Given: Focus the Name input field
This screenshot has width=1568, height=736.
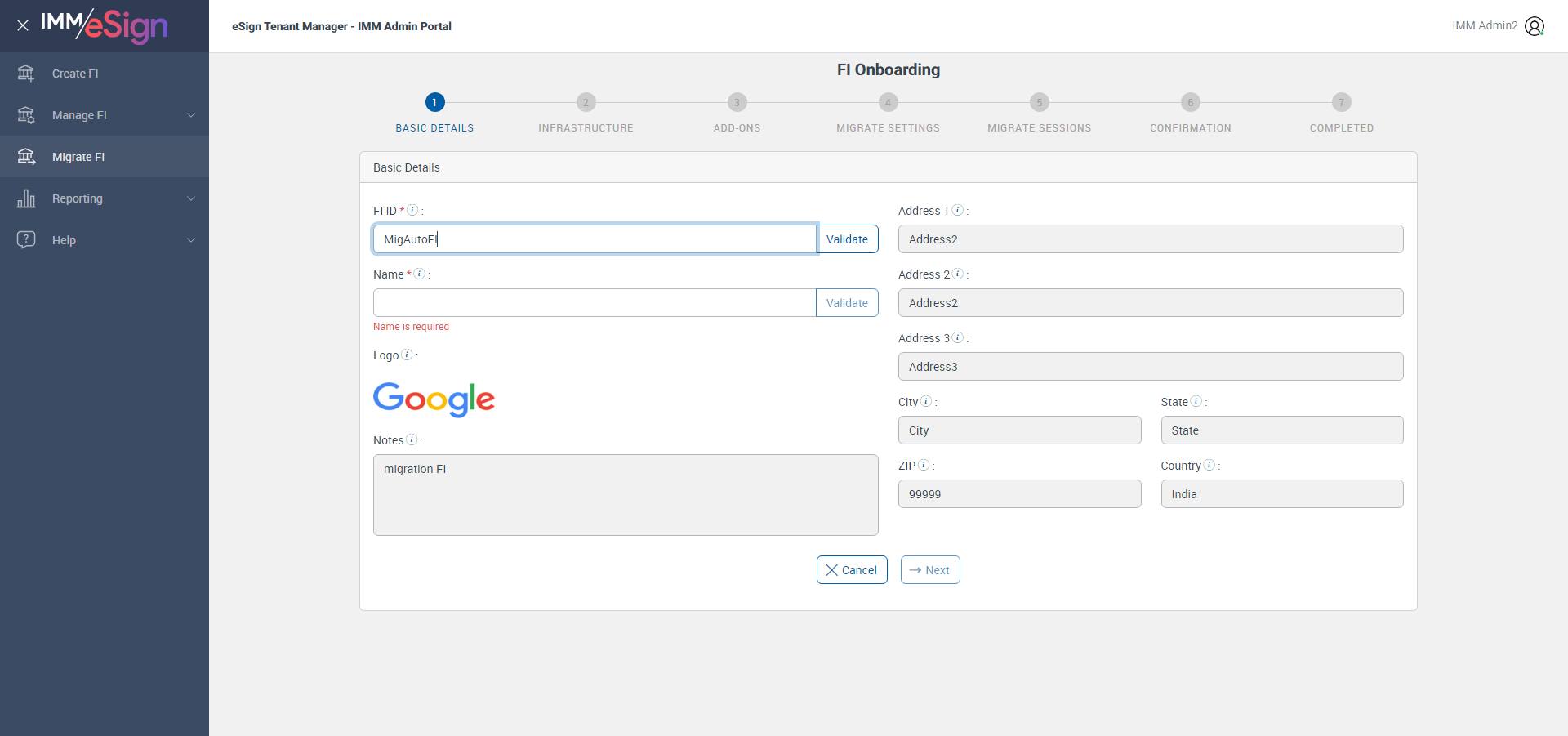Looking at the screenshot, I should click(595, 303).
